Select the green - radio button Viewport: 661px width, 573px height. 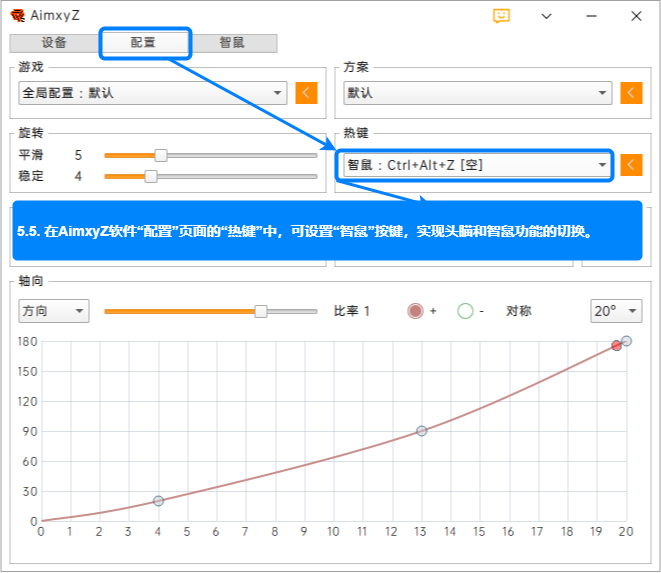(465, 311)
